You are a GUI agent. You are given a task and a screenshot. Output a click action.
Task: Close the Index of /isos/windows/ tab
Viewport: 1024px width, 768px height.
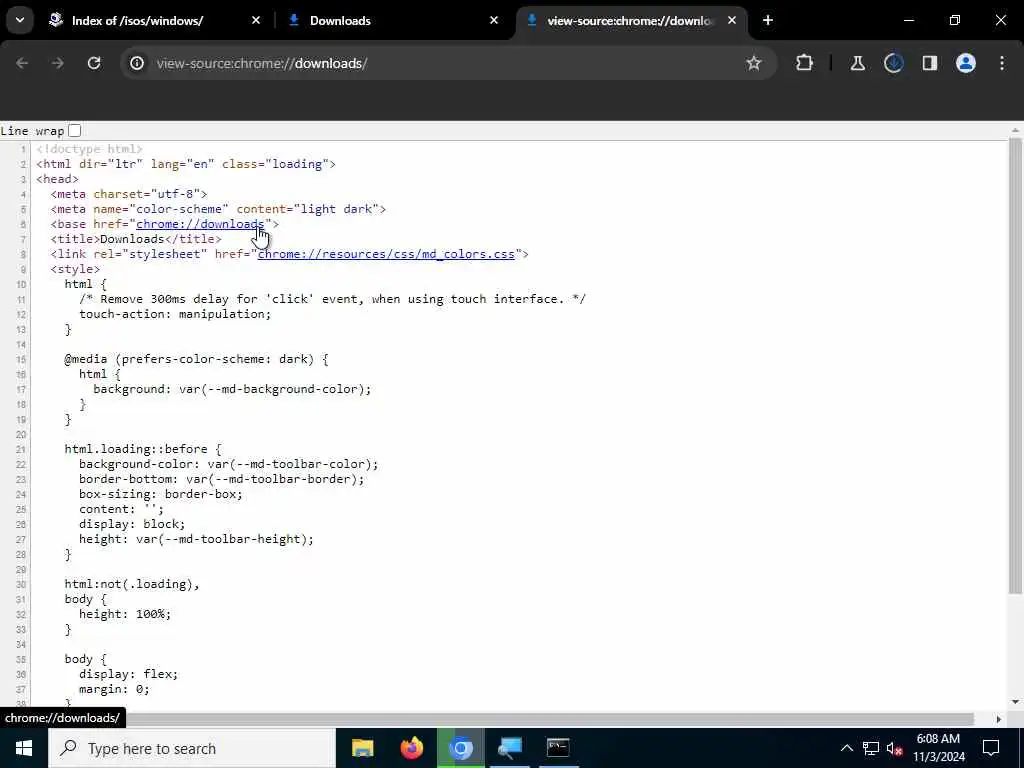[x=256, y=20]
